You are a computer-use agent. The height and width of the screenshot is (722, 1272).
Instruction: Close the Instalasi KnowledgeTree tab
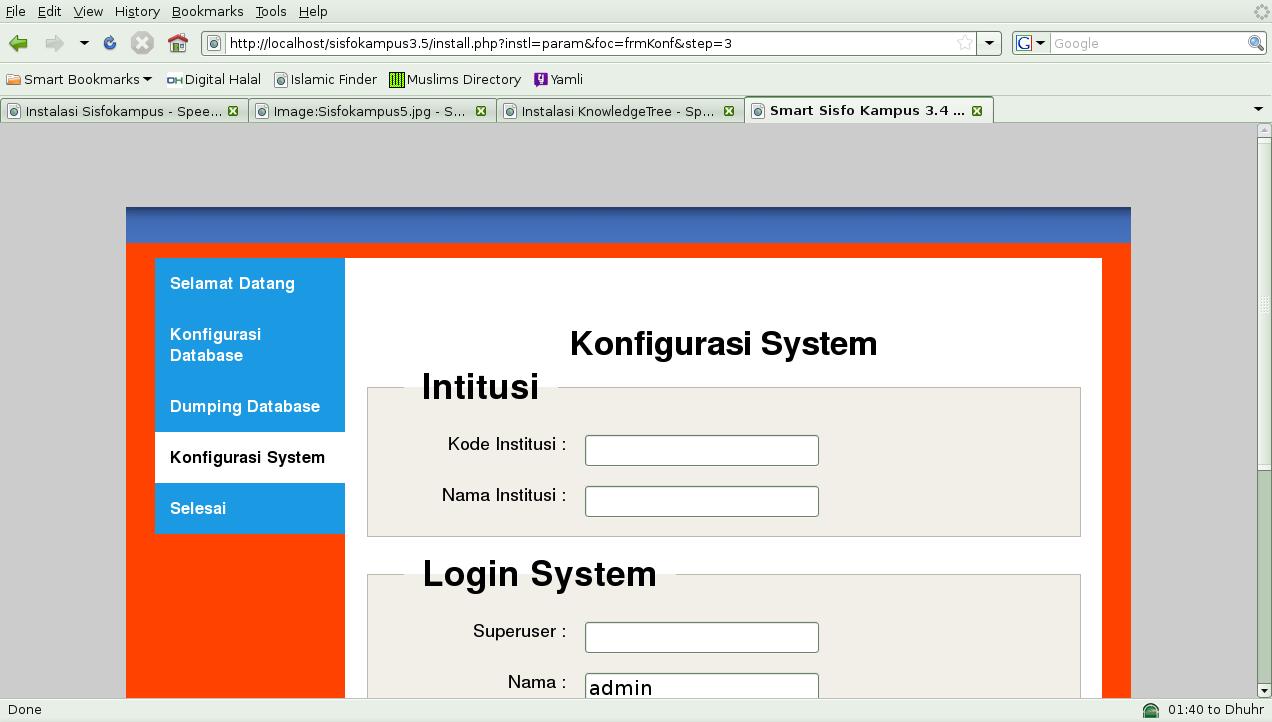pos(729,111)
